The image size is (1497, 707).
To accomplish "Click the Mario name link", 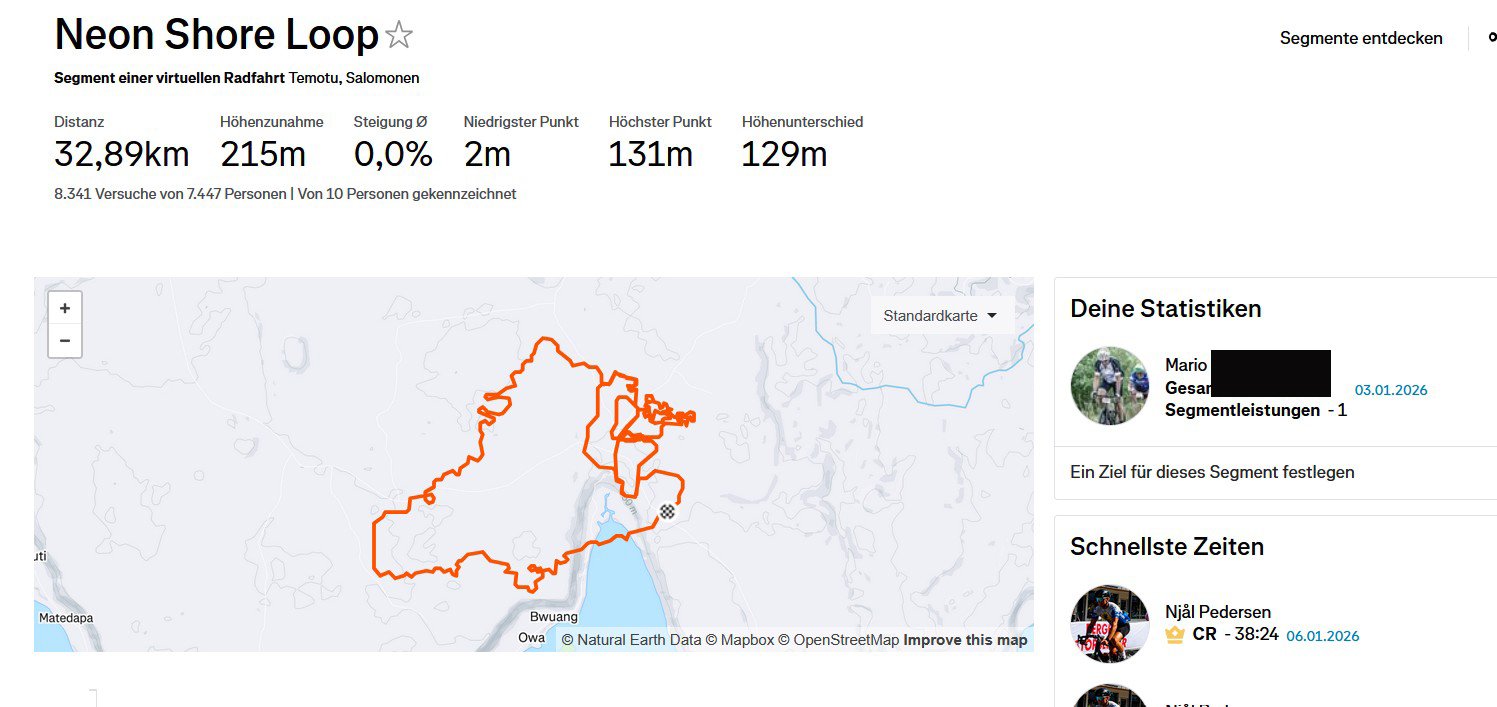I will coord(1186,365).
